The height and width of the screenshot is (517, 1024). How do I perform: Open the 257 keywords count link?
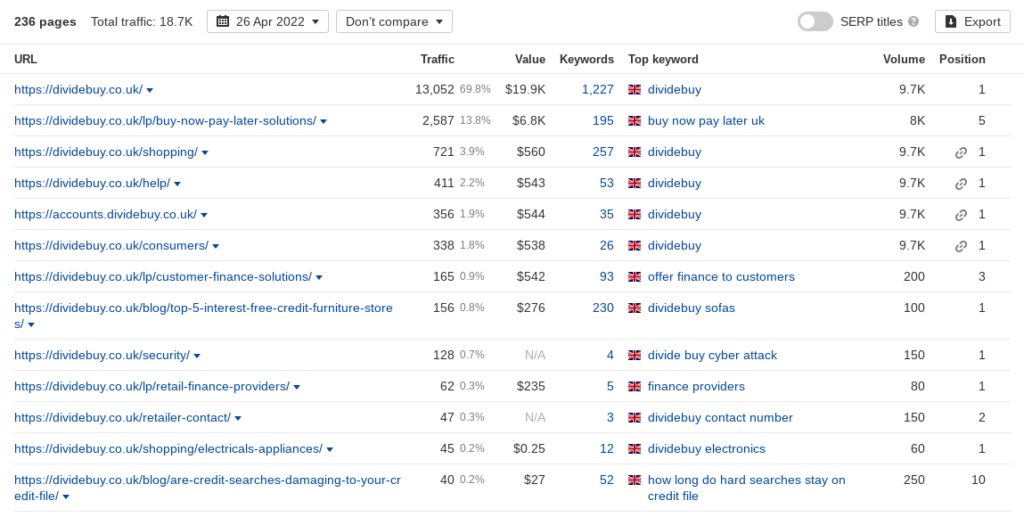point(603,152)
